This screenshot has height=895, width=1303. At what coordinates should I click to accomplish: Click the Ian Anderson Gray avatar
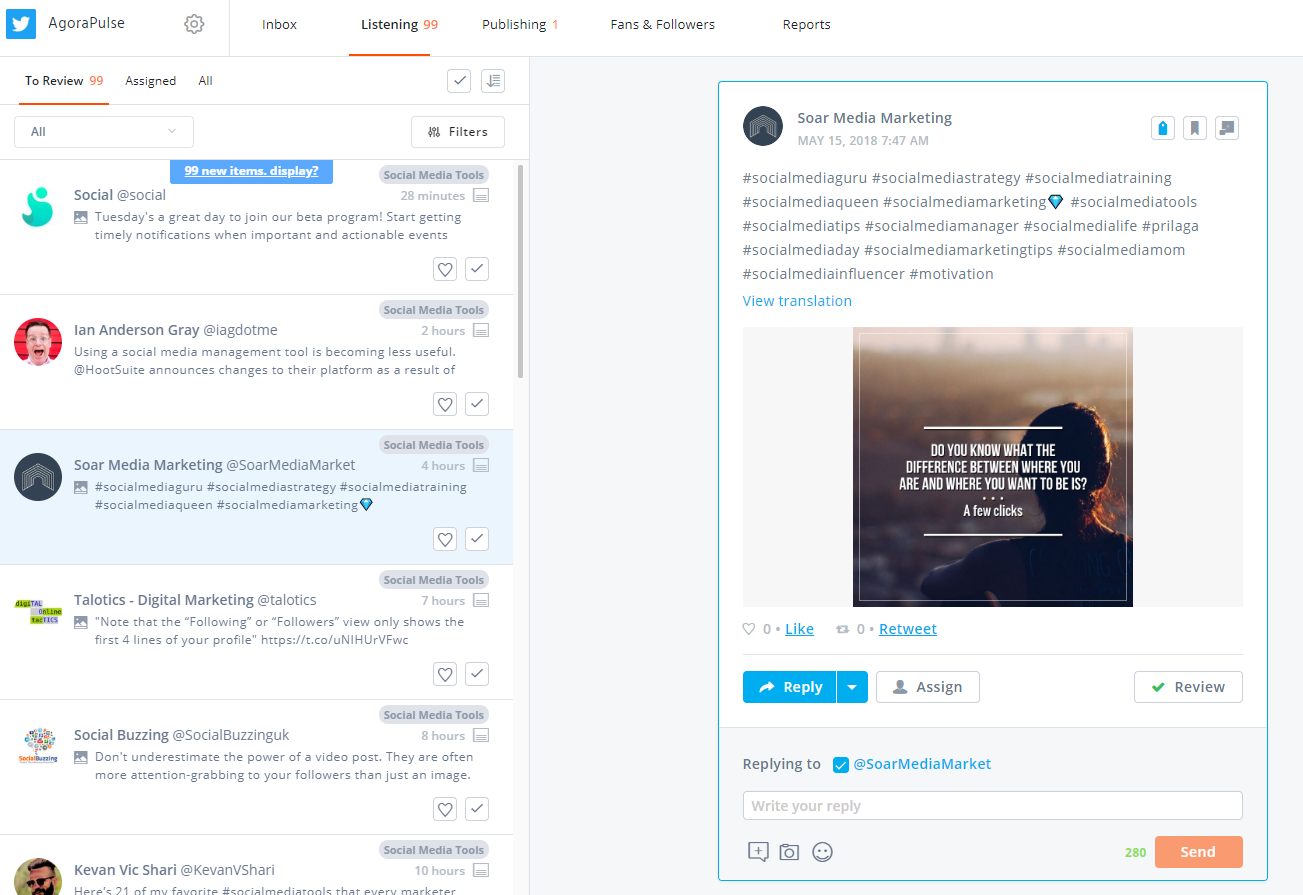[x=38, y=342]
